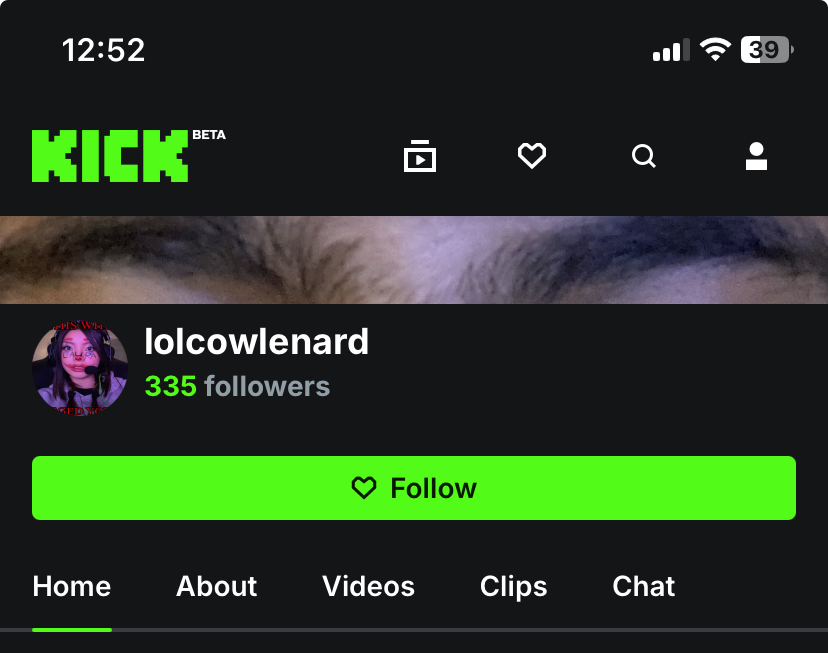Open the channel avatar picture

pos(80,367)
